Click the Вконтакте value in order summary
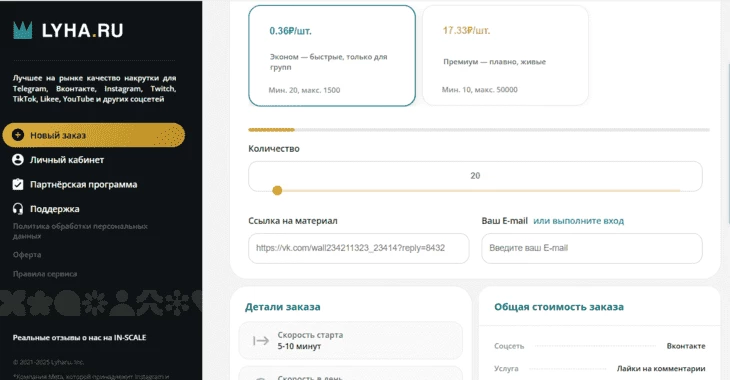This screenshot has width=730, height=380. 686,346
